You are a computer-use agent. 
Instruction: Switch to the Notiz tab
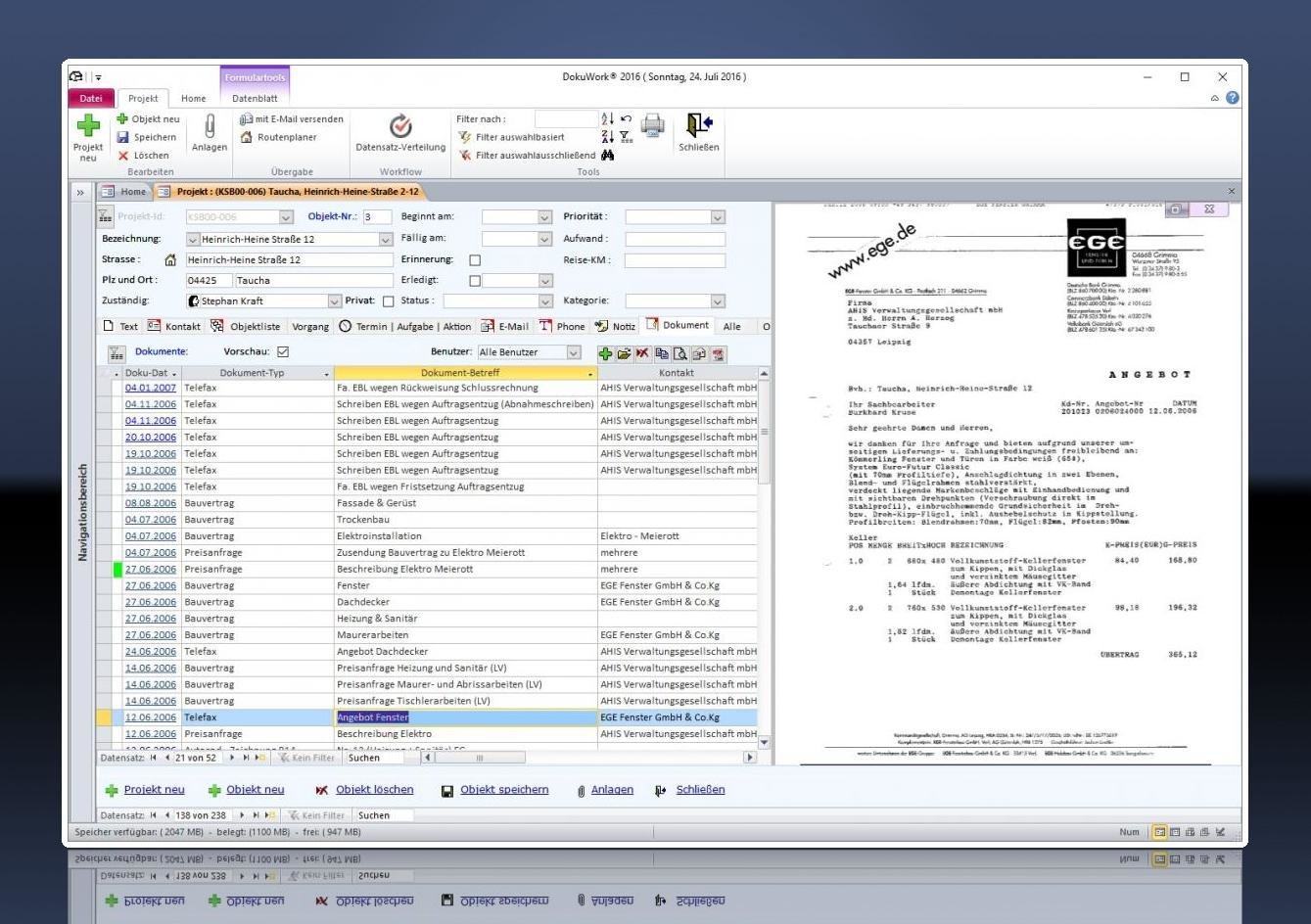[616, 326]
